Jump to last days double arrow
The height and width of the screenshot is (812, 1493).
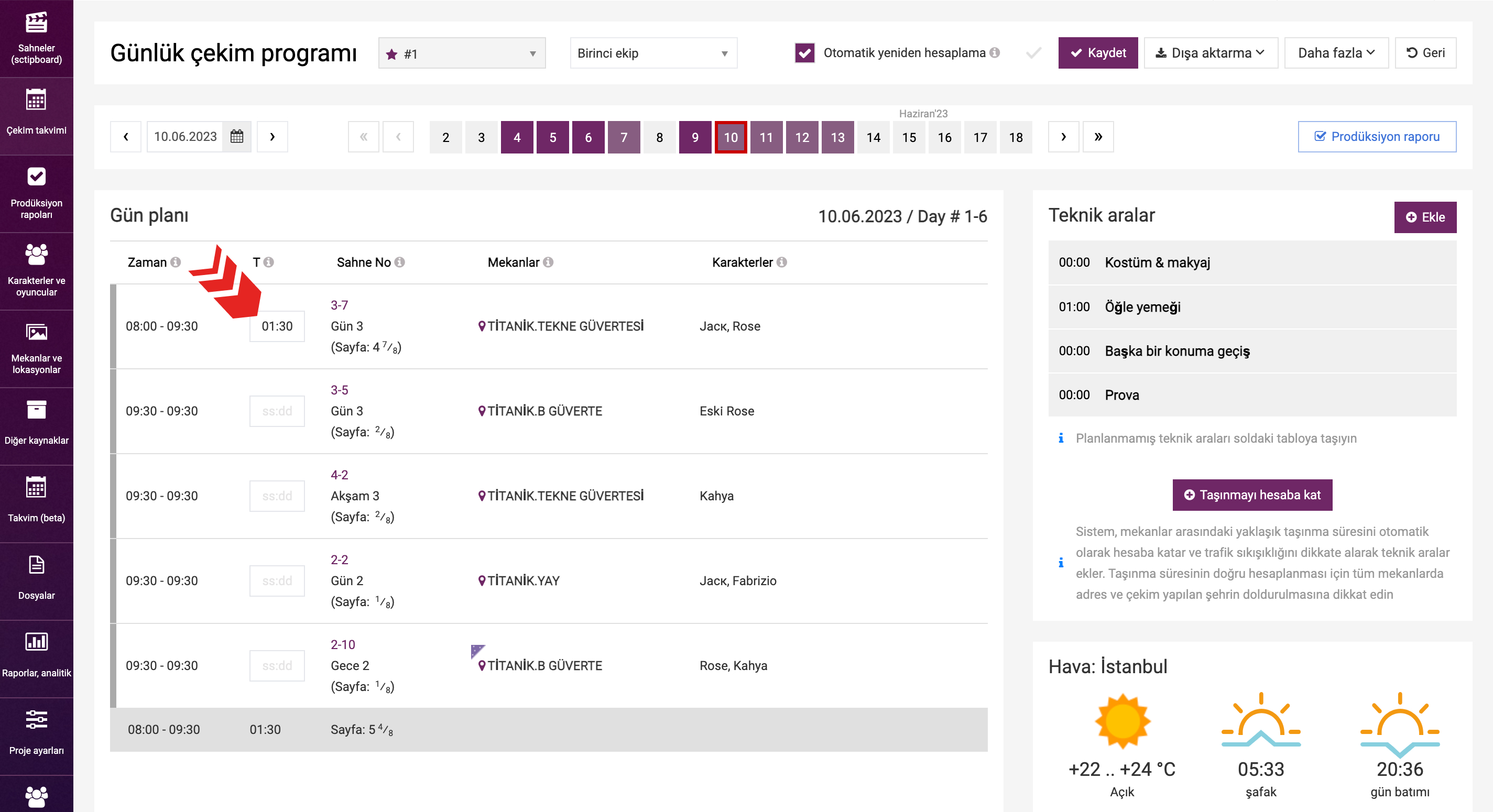point(1098,137)
